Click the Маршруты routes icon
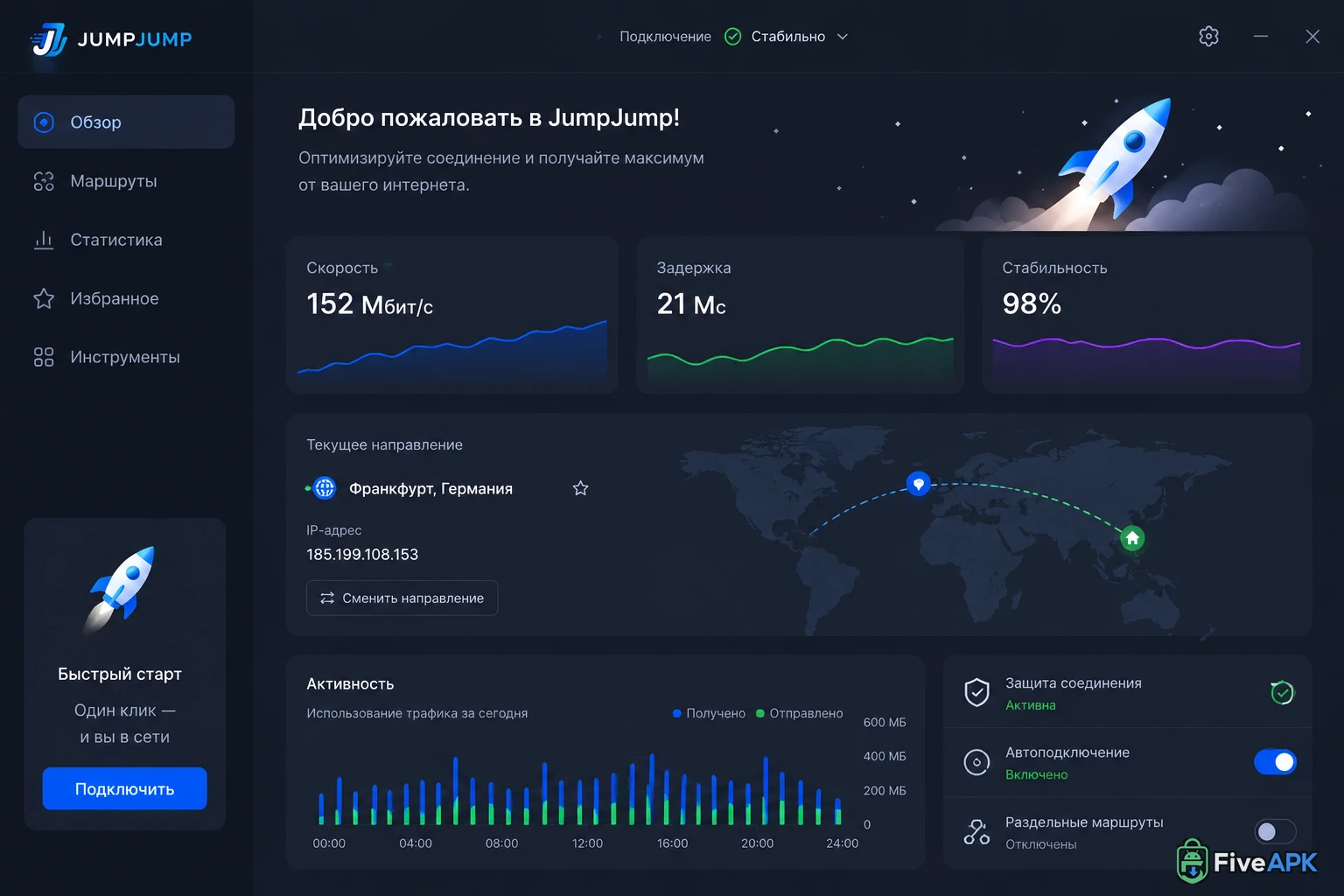Screen dimensions: 1344x896 (44, 181)
